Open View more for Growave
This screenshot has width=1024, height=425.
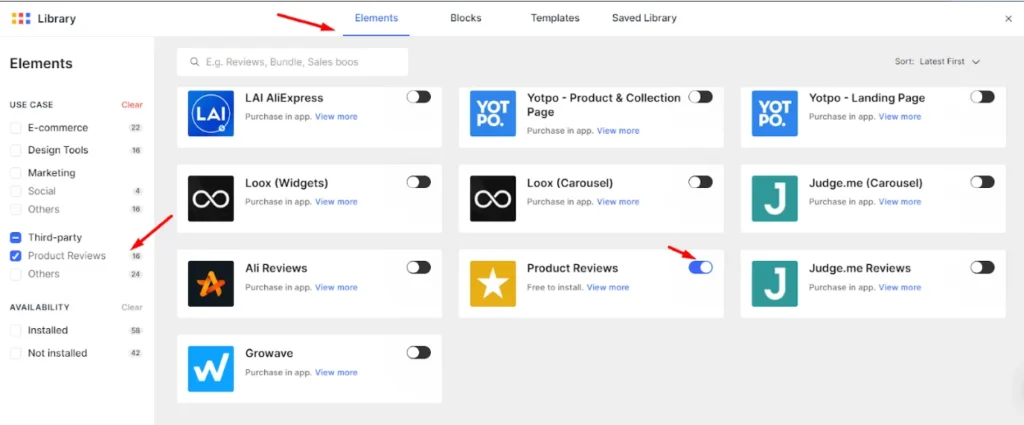[336, 372]
